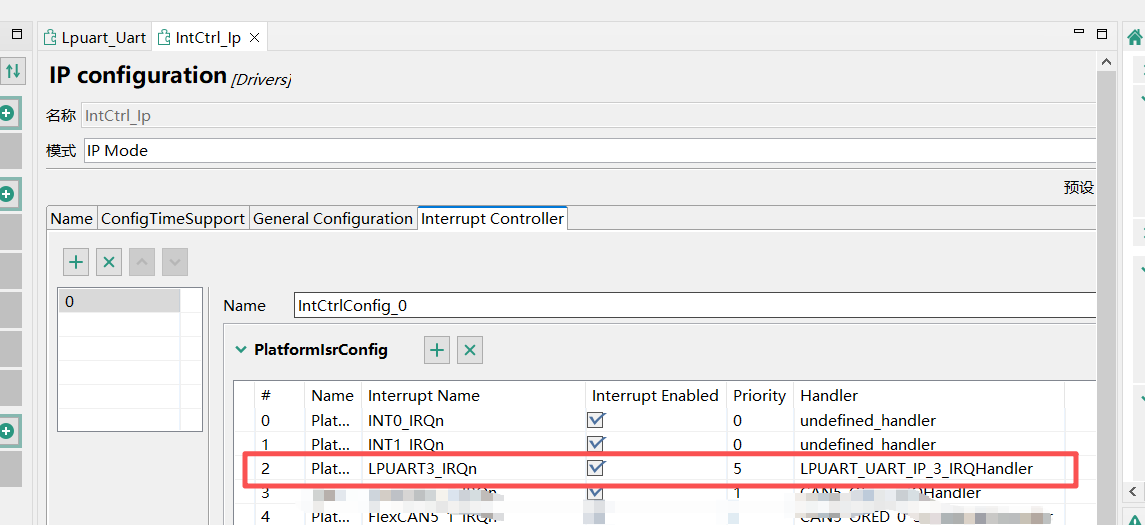Select the Interrupt Controller tab
Screen dimensions: 1145x525
click(x=492, y=218)
